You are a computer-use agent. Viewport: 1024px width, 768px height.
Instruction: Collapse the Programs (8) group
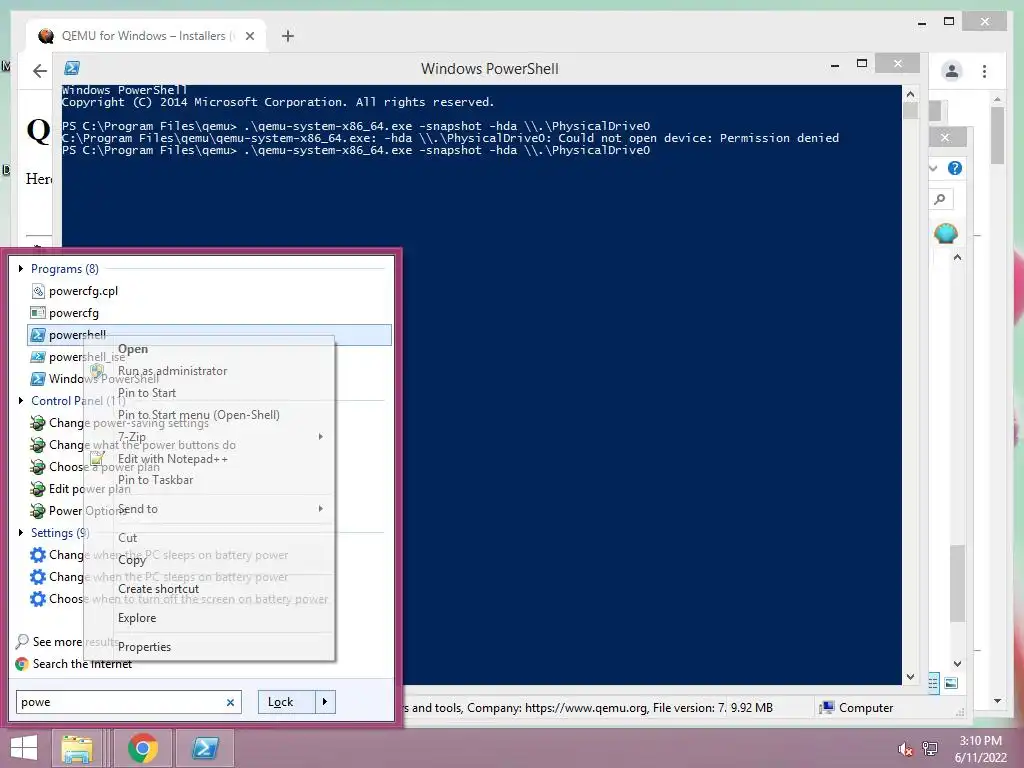coord(21,268)
